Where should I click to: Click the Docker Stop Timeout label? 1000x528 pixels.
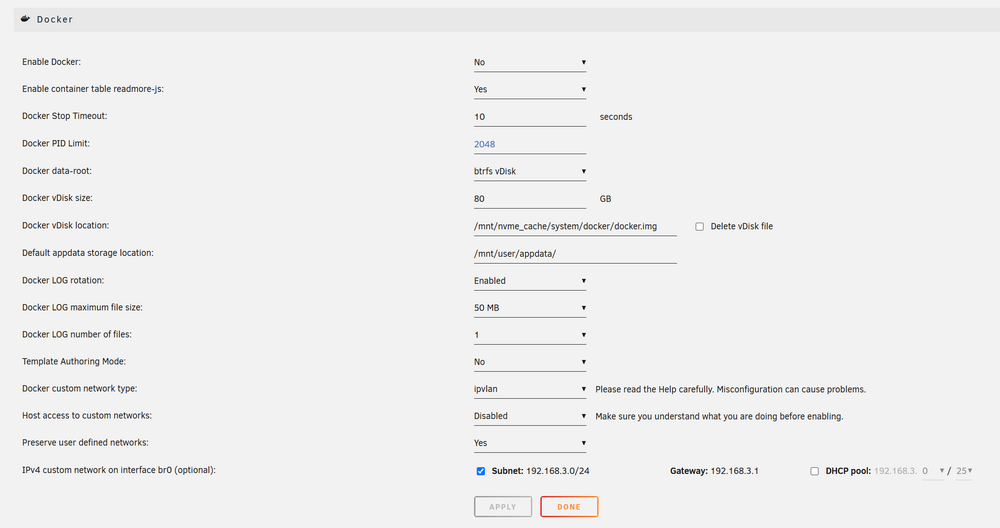click(64, 116)
